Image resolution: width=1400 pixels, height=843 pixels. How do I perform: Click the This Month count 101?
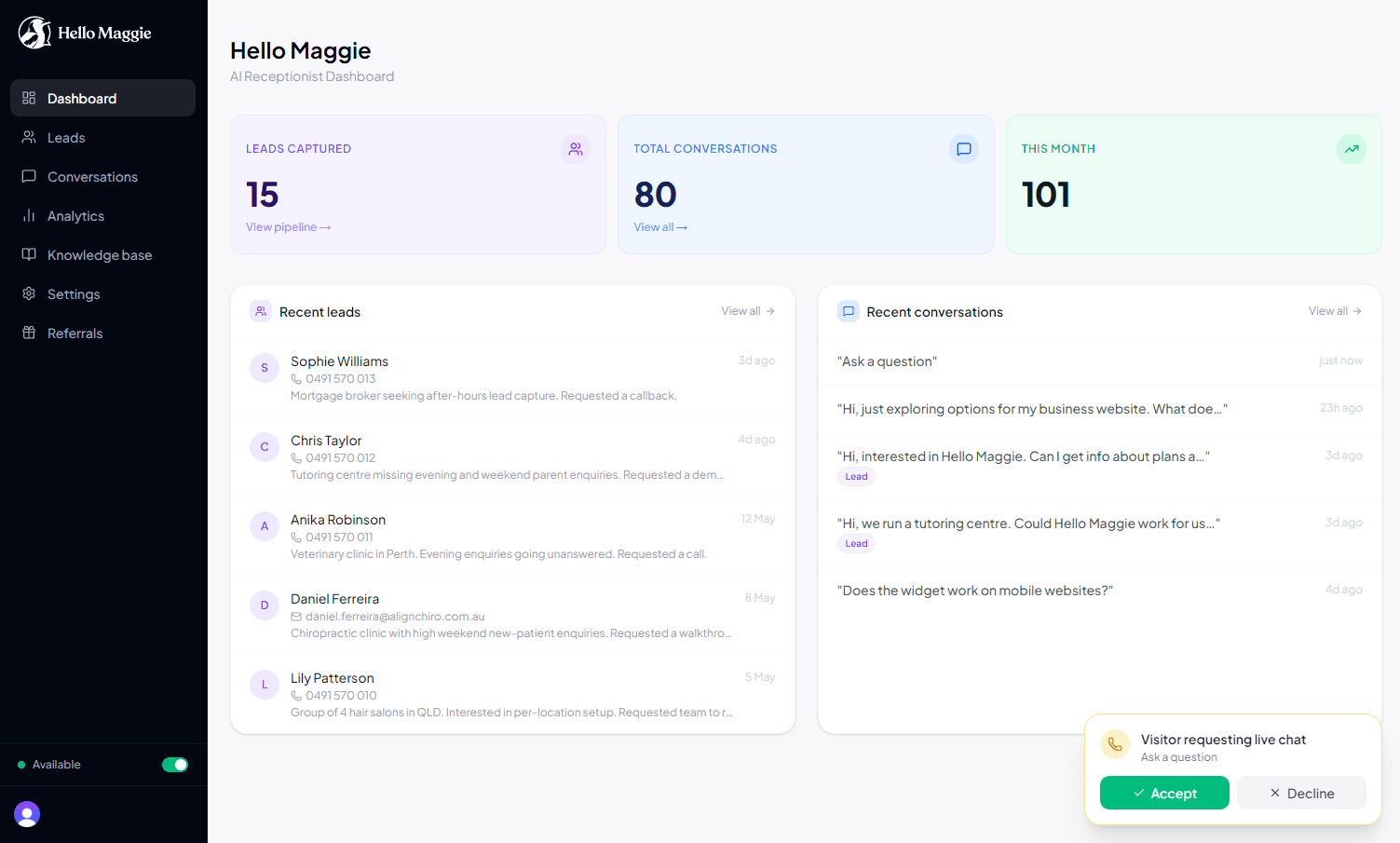[x=1045, y=195]
